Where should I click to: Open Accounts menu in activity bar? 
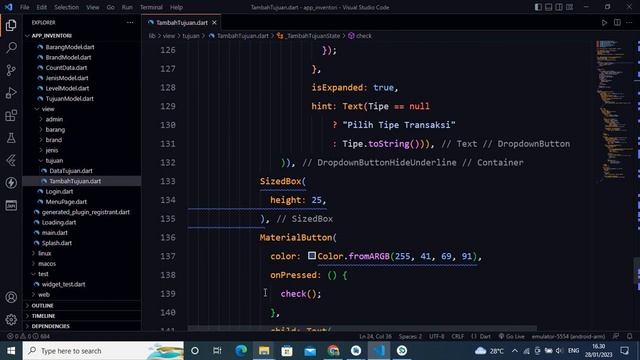pyautogui.click(x=11, y=297)
